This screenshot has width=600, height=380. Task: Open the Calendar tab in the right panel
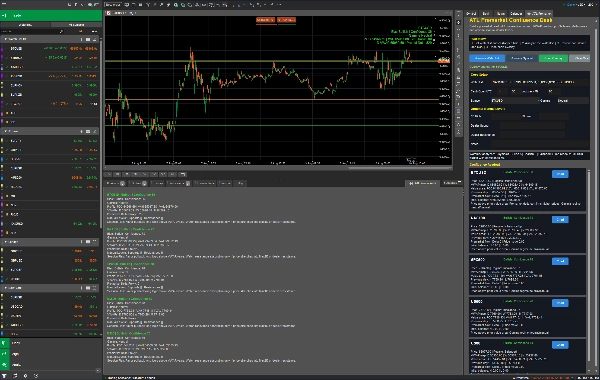click(x=516, y=13)
